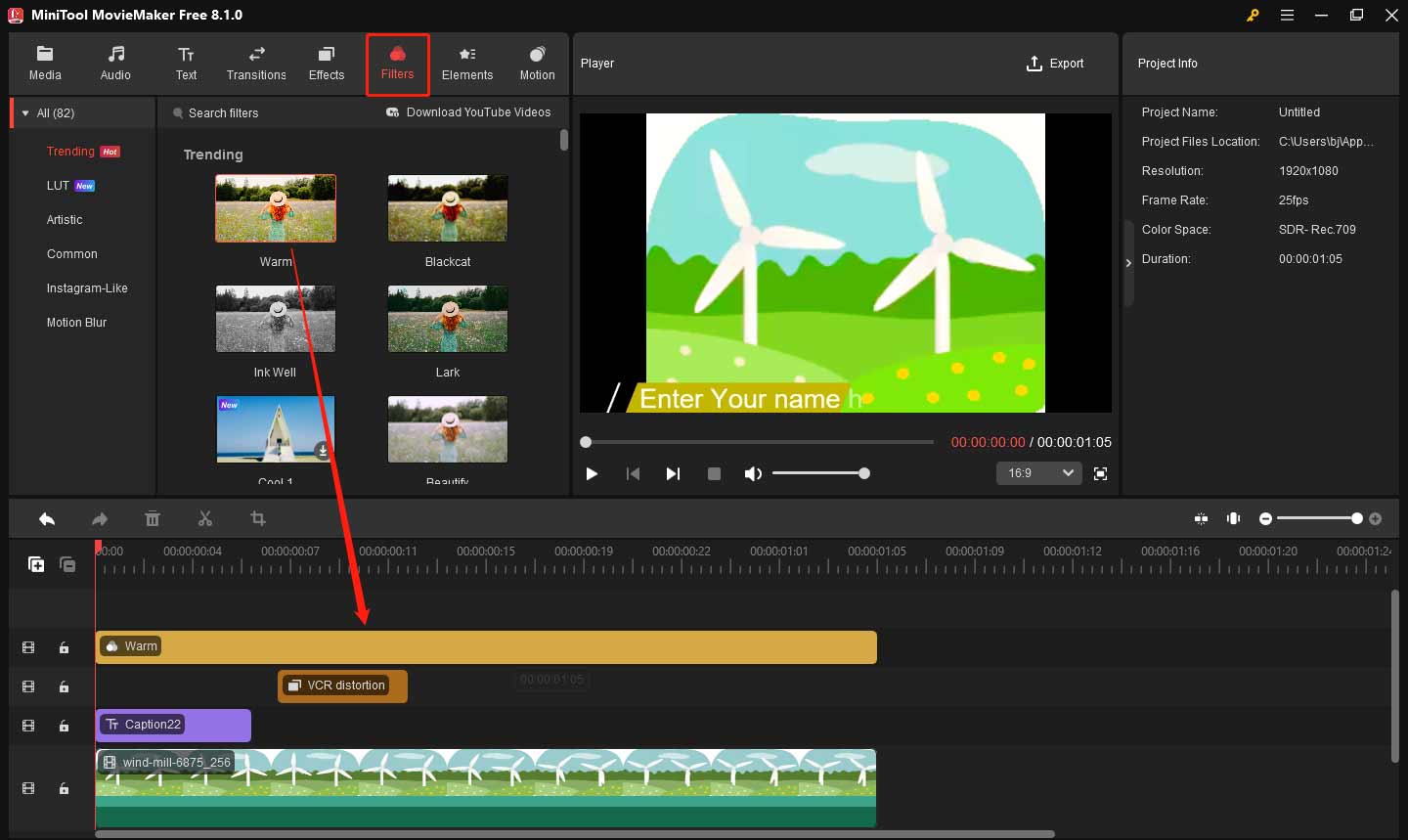Open the 16:9 aspect ratio dropdown

click(x=1038, y=473)
